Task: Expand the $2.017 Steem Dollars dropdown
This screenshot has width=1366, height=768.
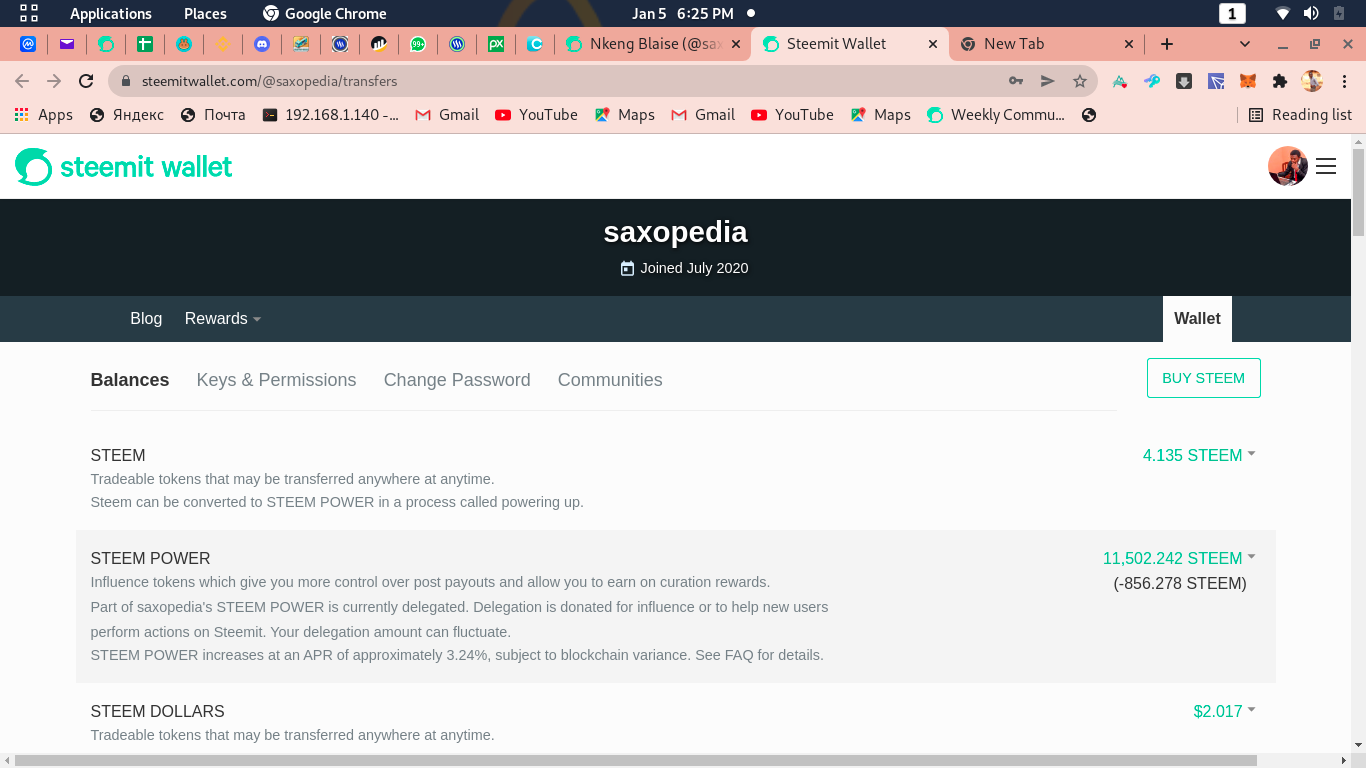Action: [1224, 711]
